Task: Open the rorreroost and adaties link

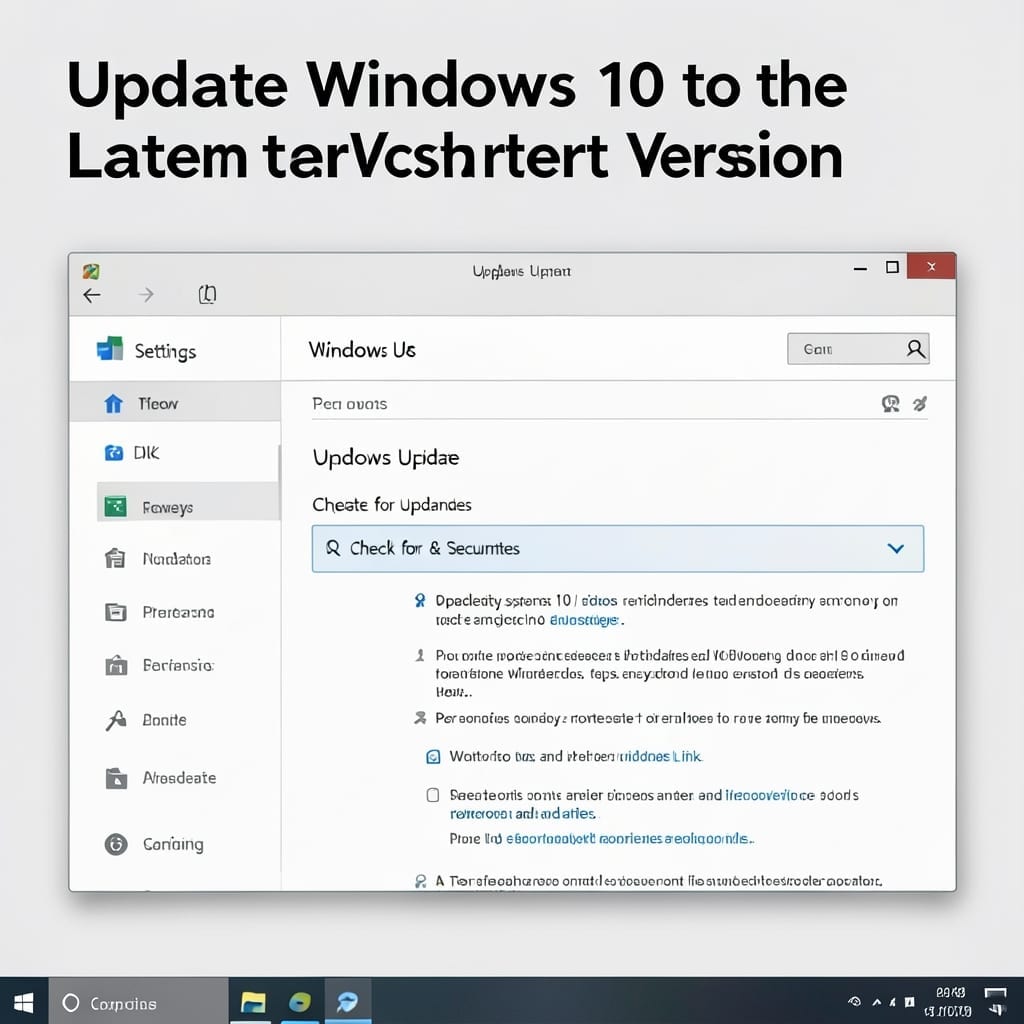Action: (x=523, y=814)
